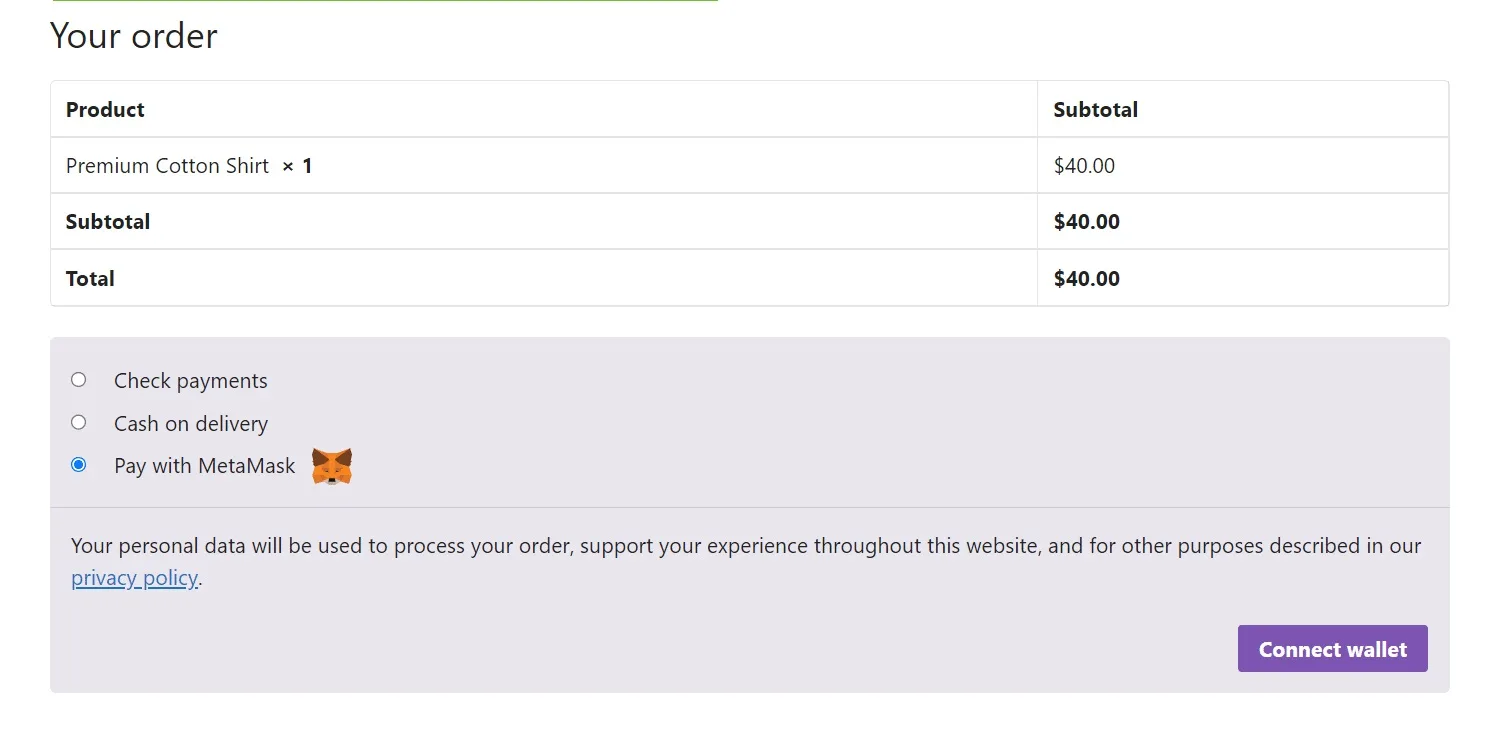Screen dimensions: 1496x740
Task: Click the Subtotal row label
Action: pyautogui.click(x=107, y=221)
